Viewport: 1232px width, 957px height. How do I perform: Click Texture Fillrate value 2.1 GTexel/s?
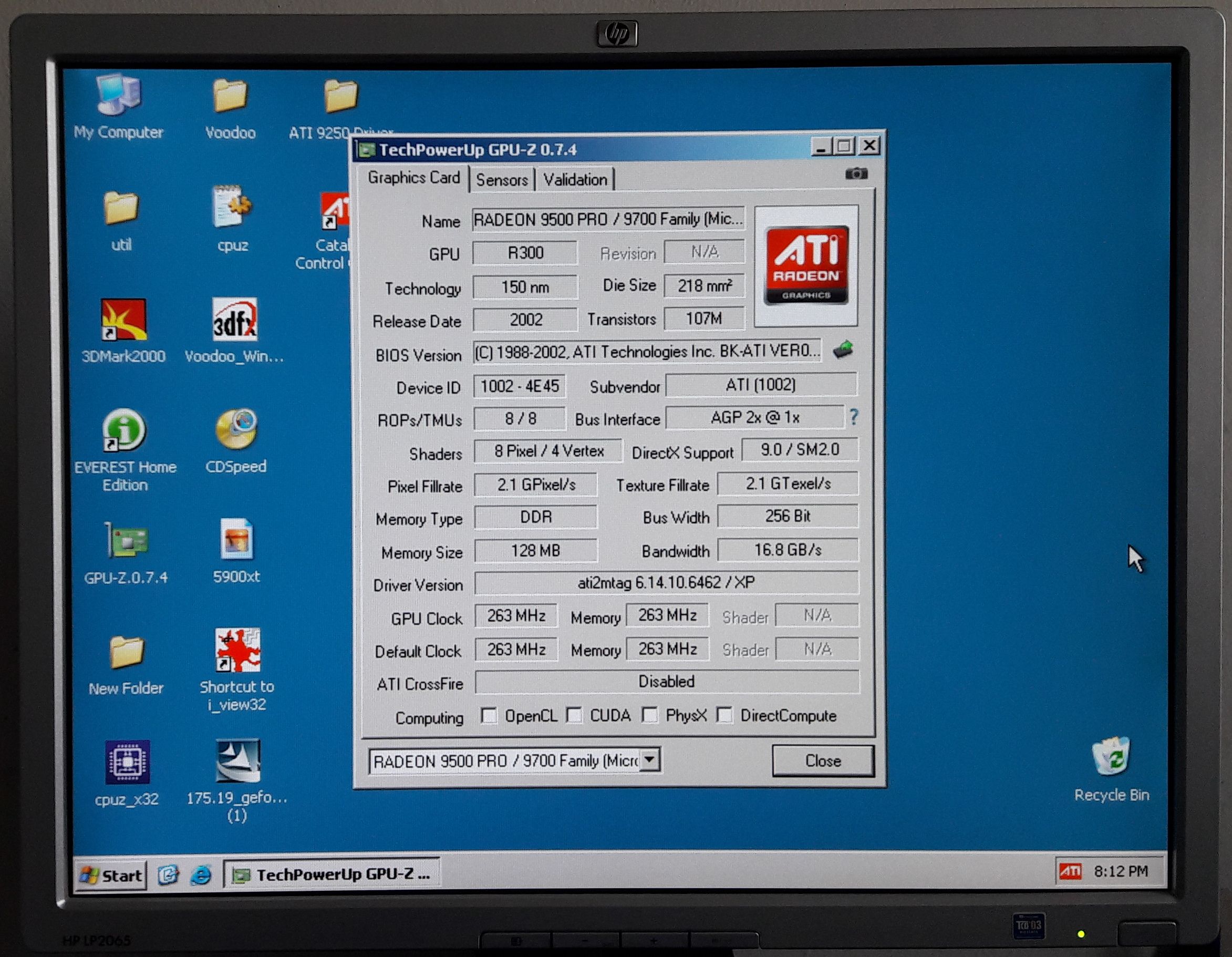788,483
